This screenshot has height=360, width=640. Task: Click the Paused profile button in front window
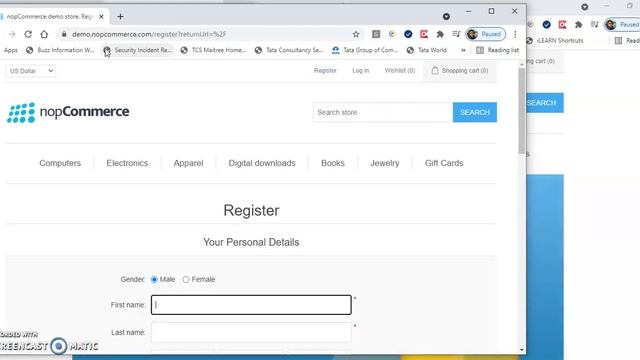coord(486,34)
